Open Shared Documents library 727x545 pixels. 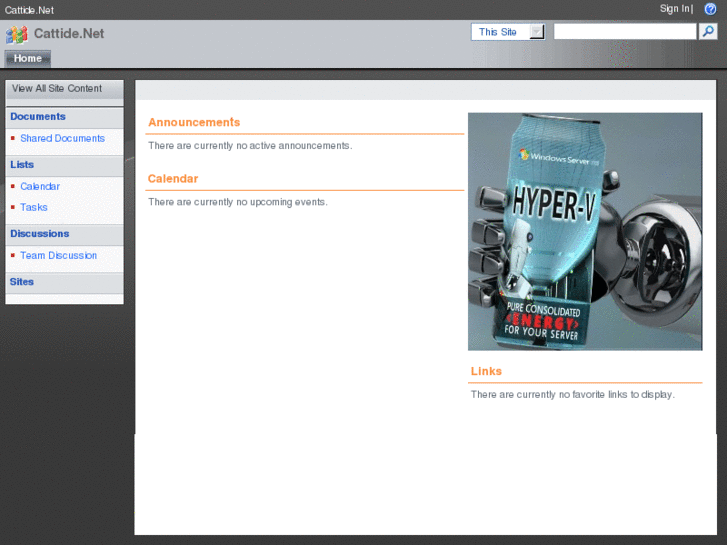(x=62, y=139)
